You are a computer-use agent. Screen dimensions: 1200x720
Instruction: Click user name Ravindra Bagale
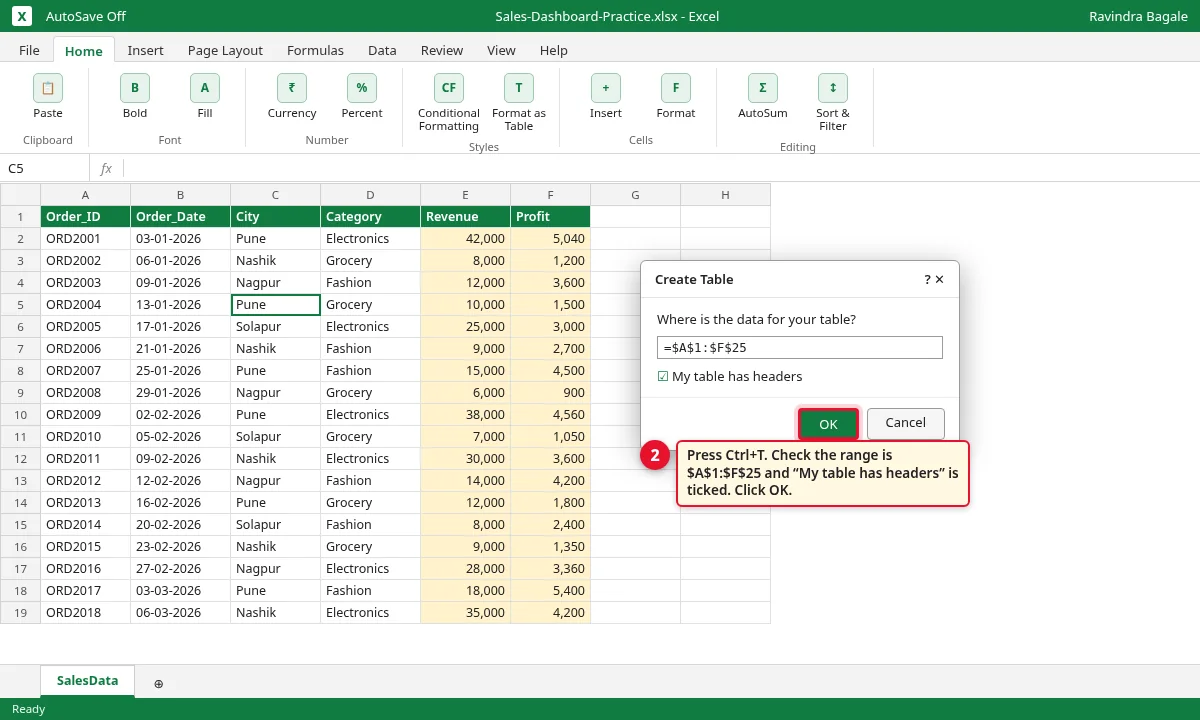(x=1139, y=16)
